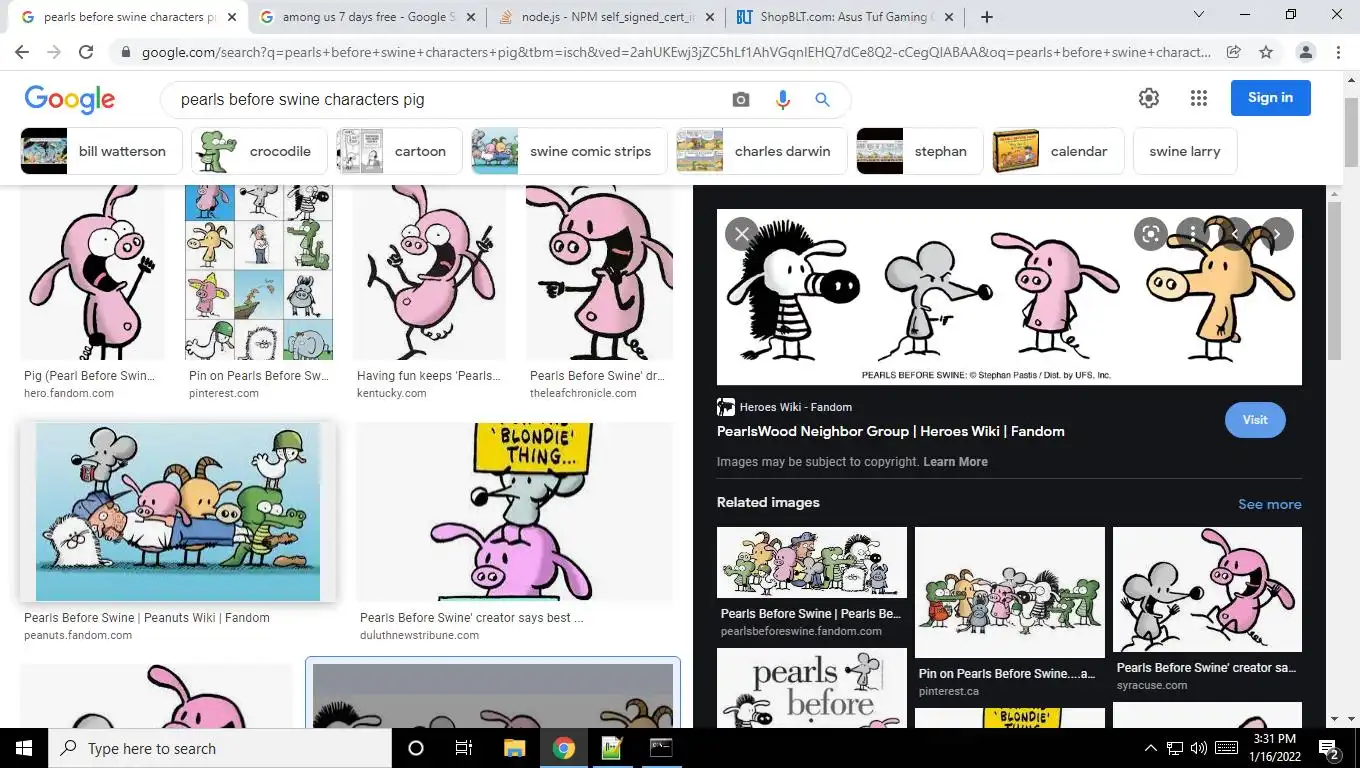Expand the tab search dropdown arrow
Viewport: 1360px width, 768px height.
pyautogui.click(x=1199, y=15)
